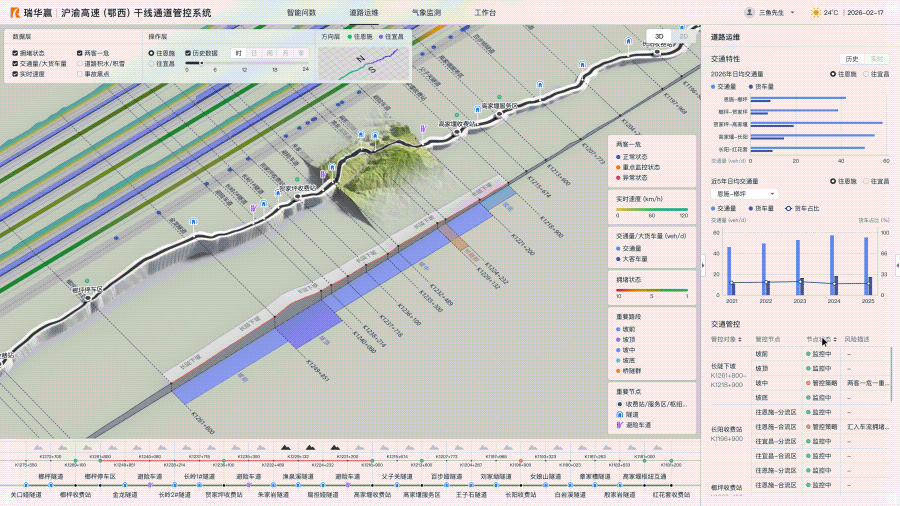
Task: Sort by 管控对象 column arrows
Action: pyautogui.click(x=740, y=340)
